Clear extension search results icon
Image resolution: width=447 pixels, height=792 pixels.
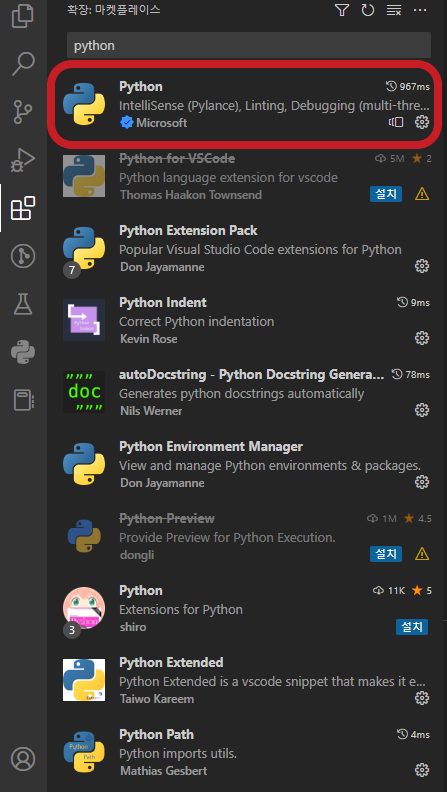point(393,10)
